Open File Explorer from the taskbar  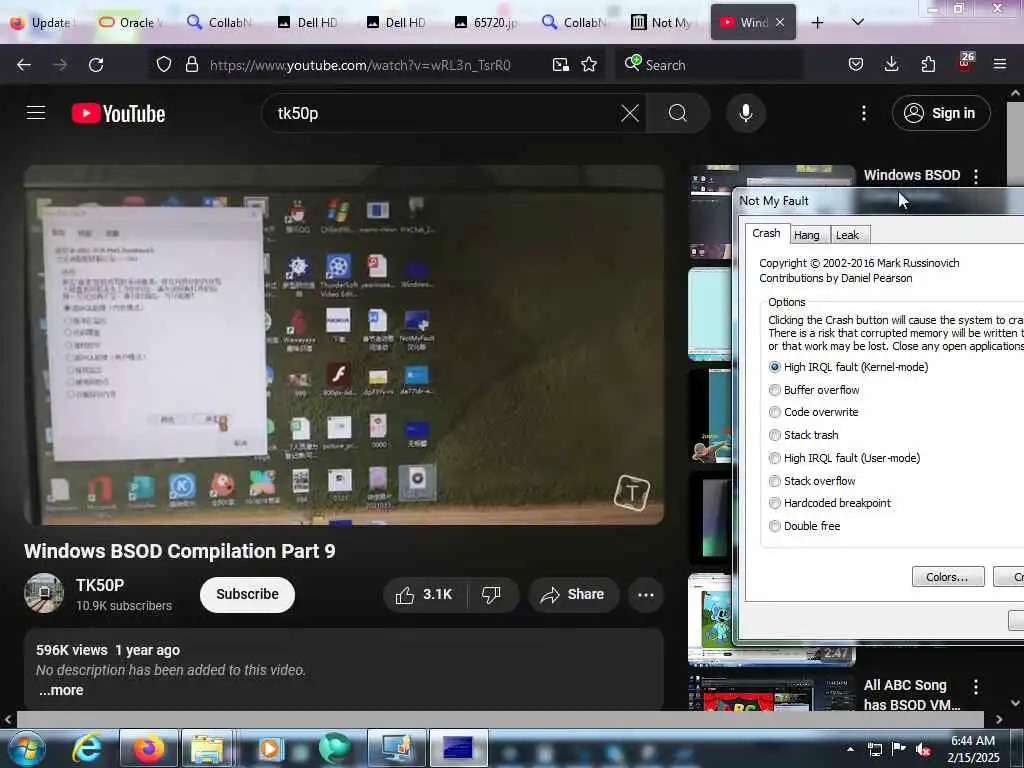(x=207, y=748)
